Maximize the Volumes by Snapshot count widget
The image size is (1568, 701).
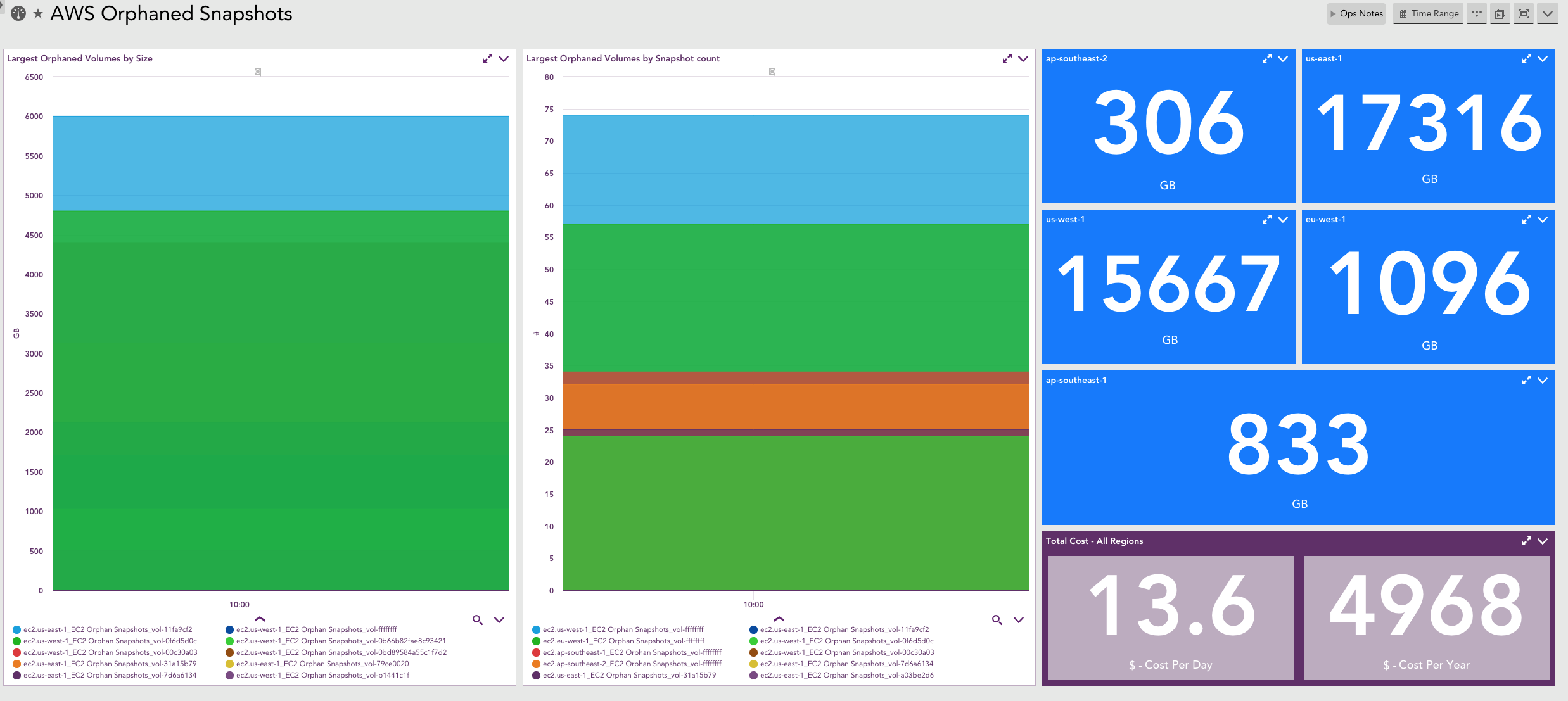coord(1007,58)
